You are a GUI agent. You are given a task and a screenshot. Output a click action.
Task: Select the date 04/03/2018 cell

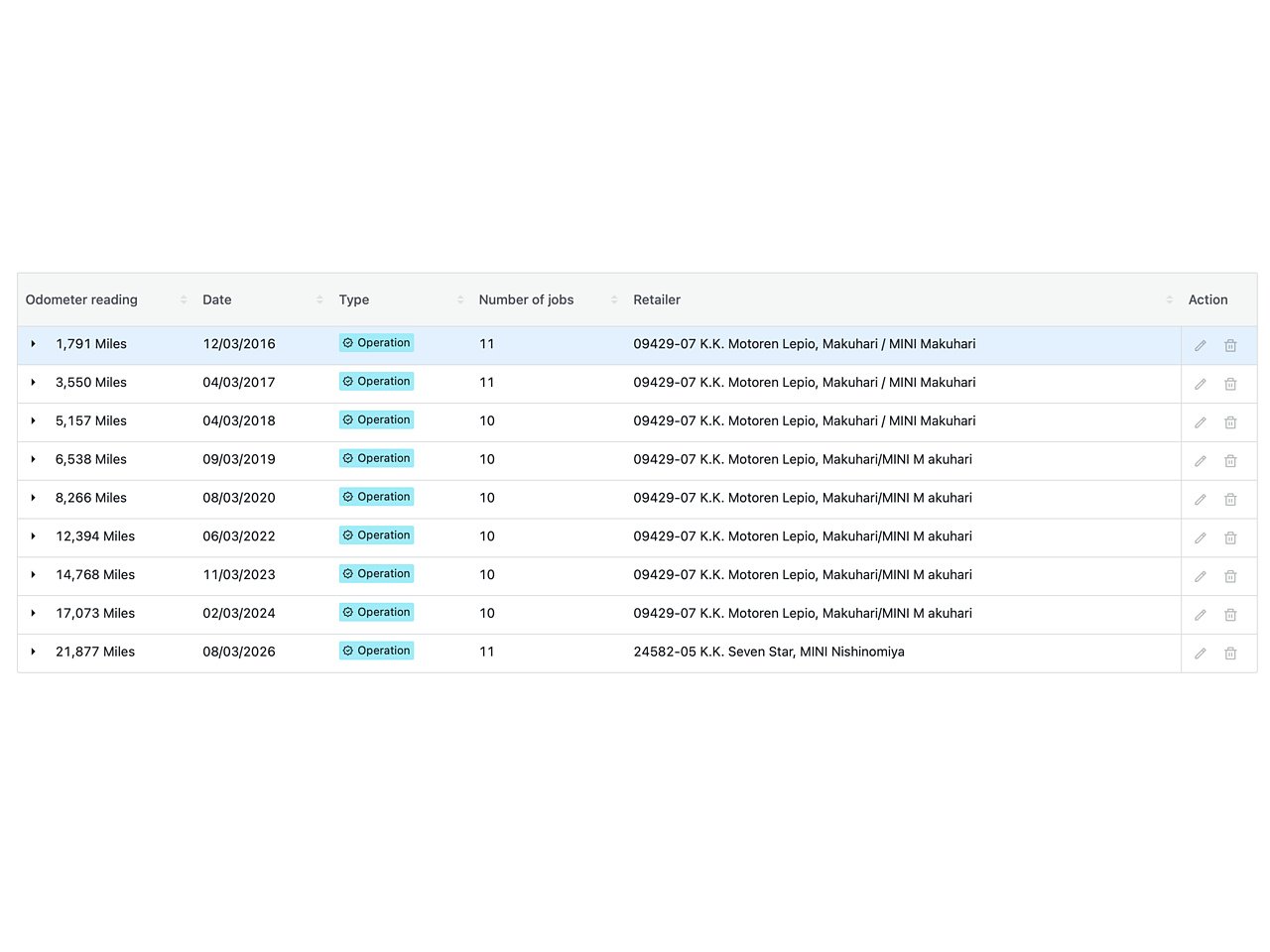click(239, 420)
